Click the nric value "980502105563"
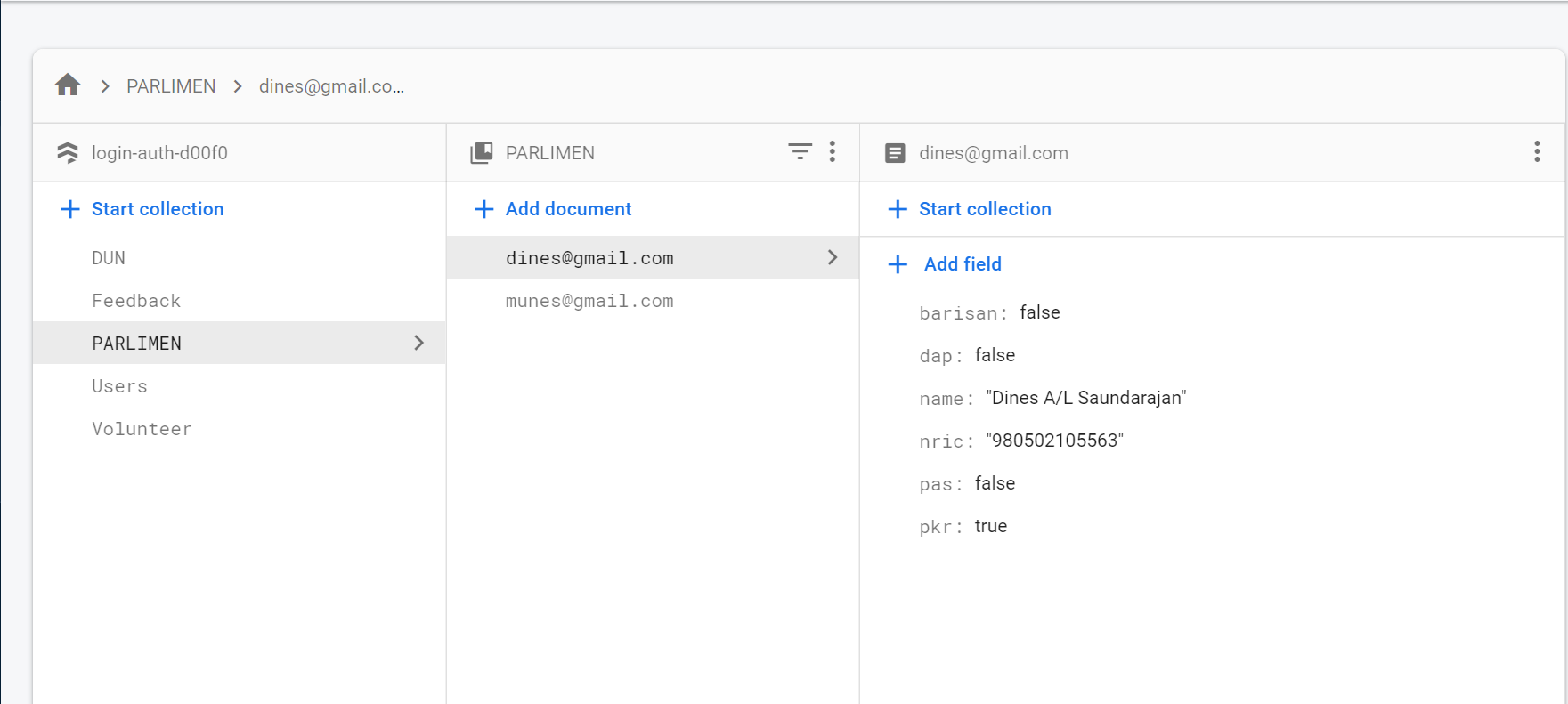The height and width of the screenshot is (704, 1568). tap(1055, 441)
